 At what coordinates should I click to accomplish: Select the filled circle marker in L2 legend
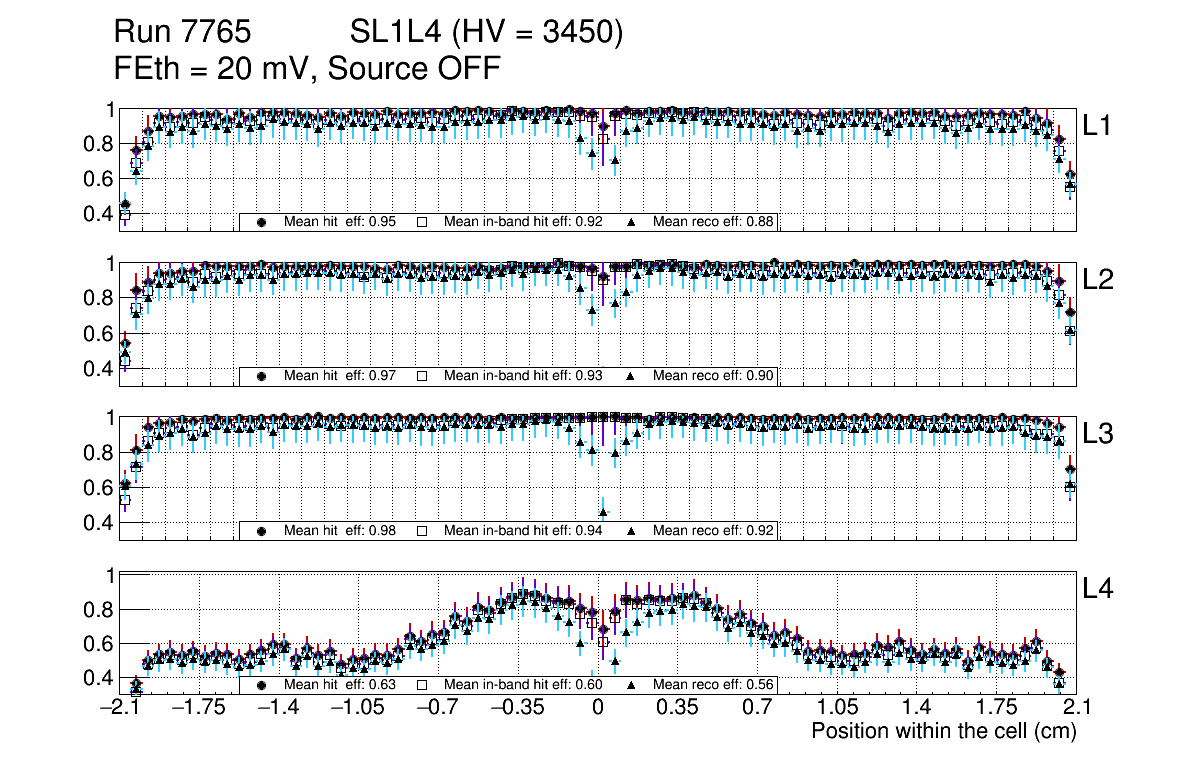click(x=263, y=376)
